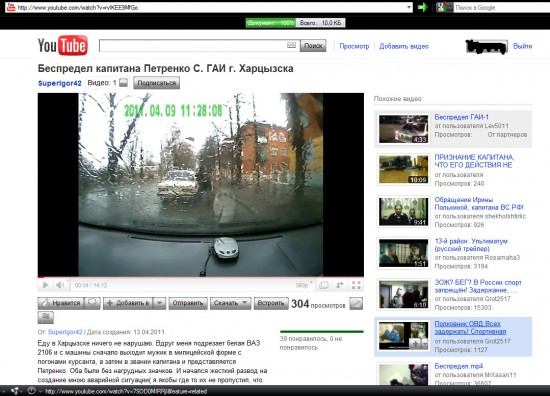The image size is (550, 396).
Task: Show video statistics chart icon
Action: click(356, 304)
